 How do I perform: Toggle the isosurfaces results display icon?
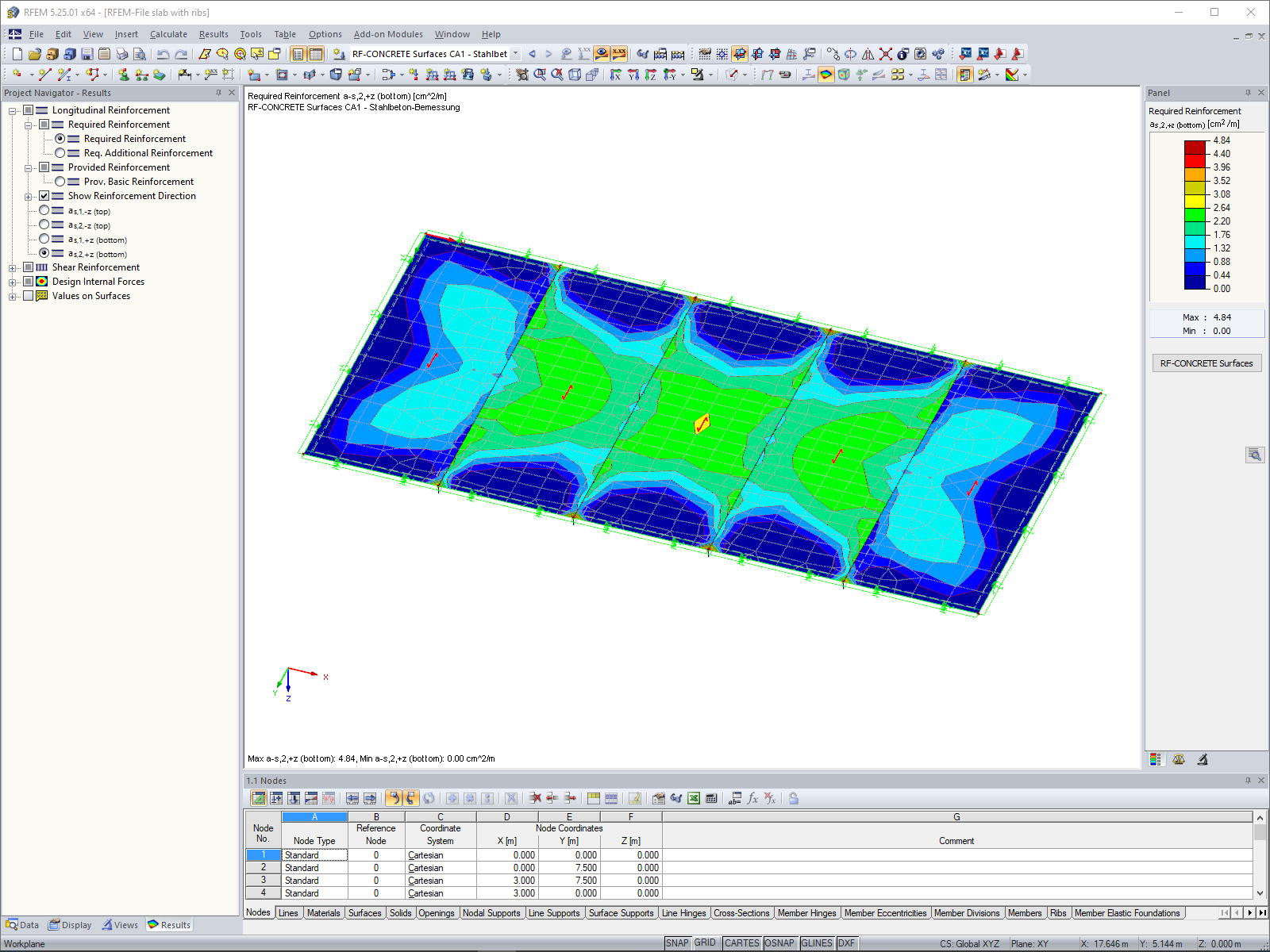[826, 75]
